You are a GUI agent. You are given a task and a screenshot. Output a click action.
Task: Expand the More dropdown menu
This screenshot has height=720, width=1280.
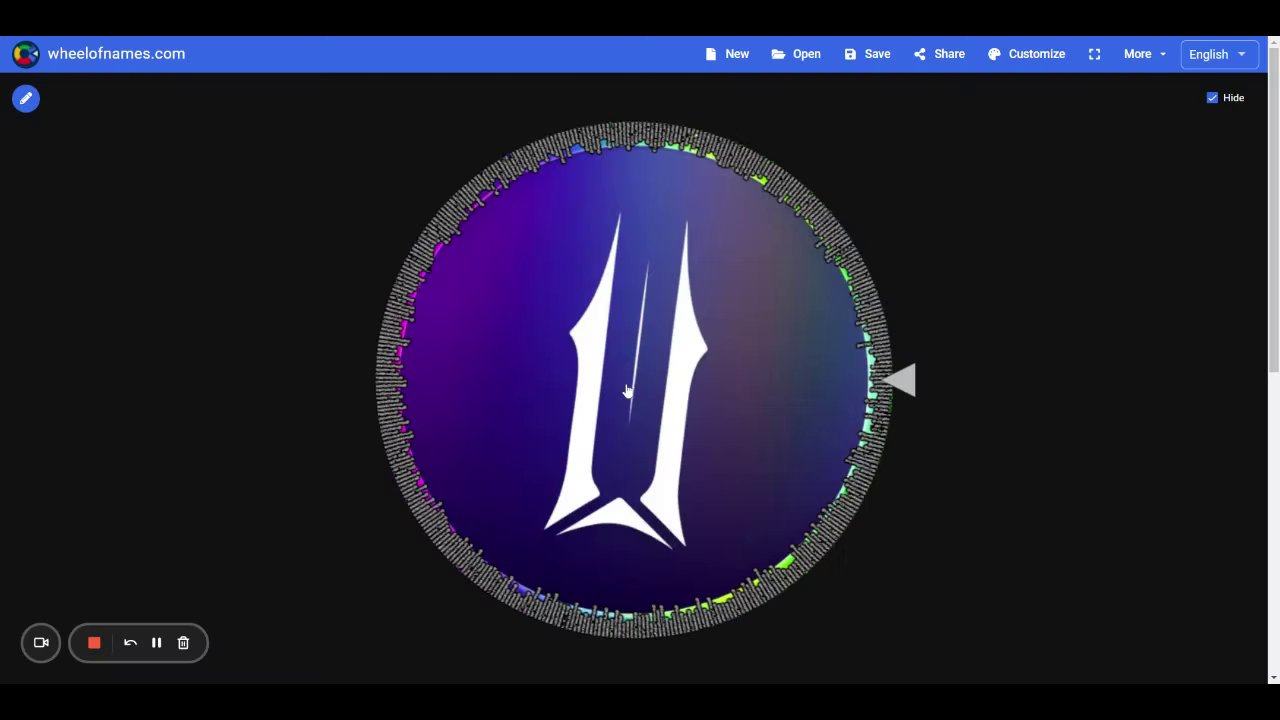point(1145,54)
